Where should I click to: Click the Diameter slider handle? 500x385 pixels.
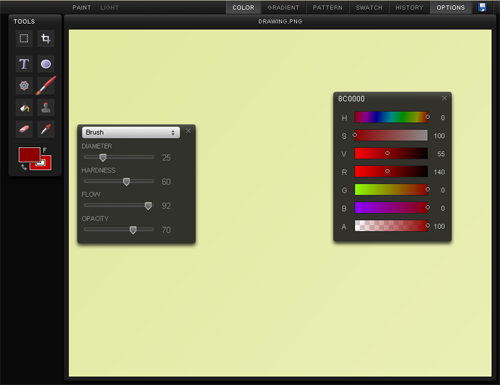[x=103, y=157]
